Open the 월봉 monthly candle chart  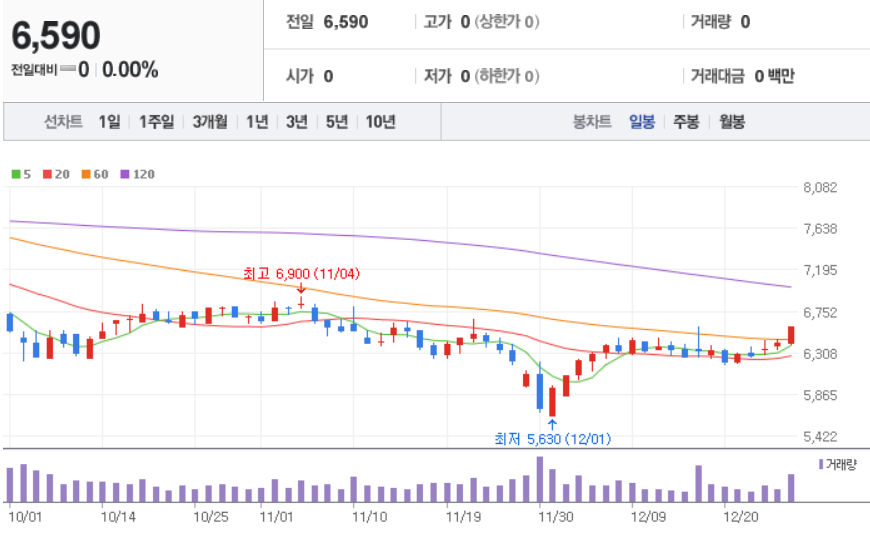click(732, 121)
